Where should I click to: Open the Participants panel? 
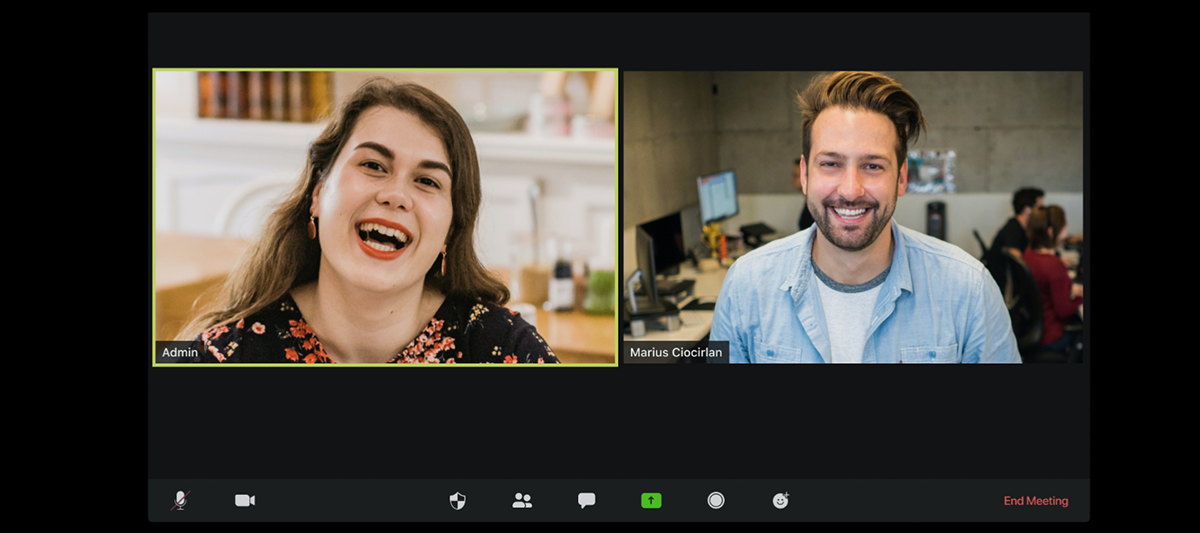[x=522, y=500]
